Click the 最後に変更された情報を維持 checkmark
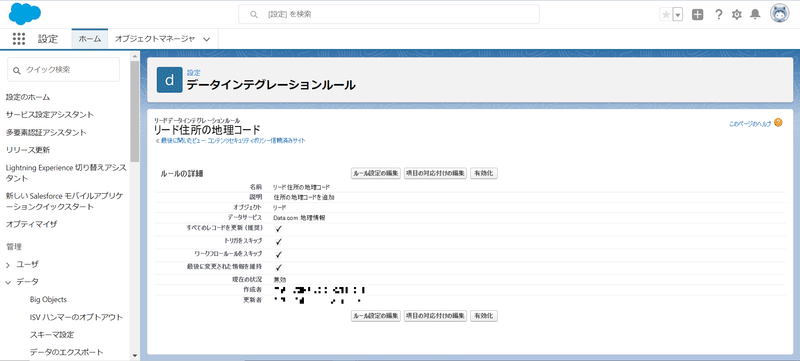800x361 pixels. pyautogui.click(x=279, y=267)
